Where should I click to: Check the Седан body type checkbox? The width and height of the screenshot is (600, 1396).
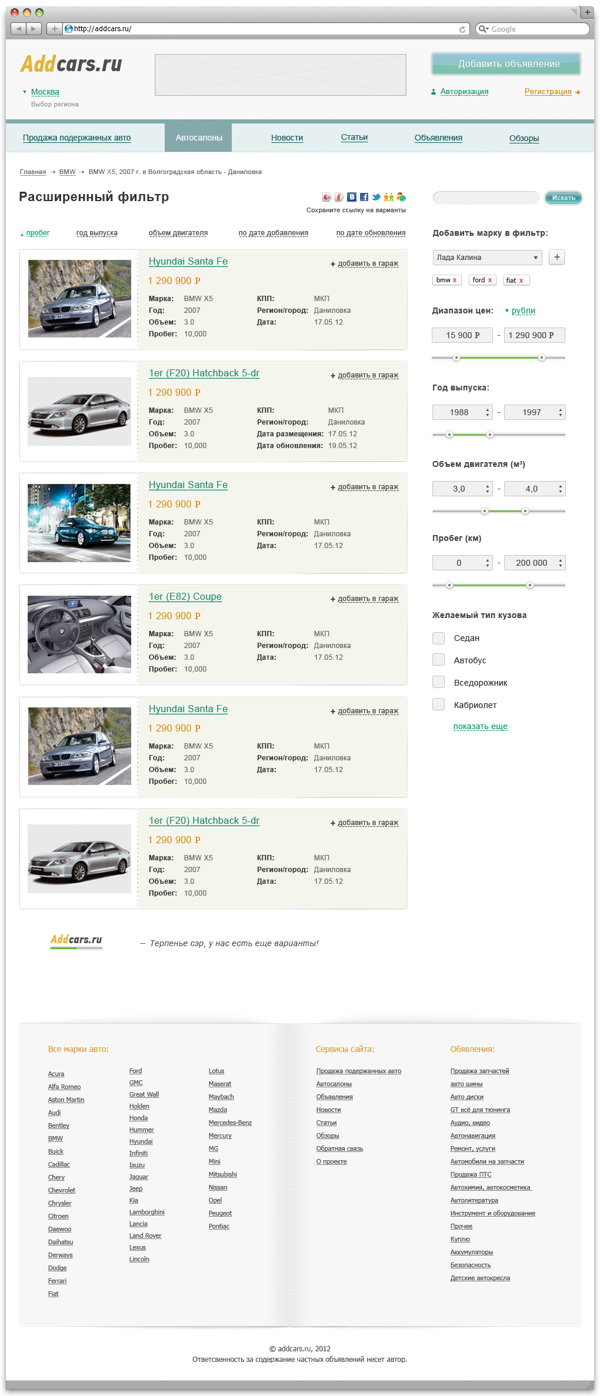438,638
